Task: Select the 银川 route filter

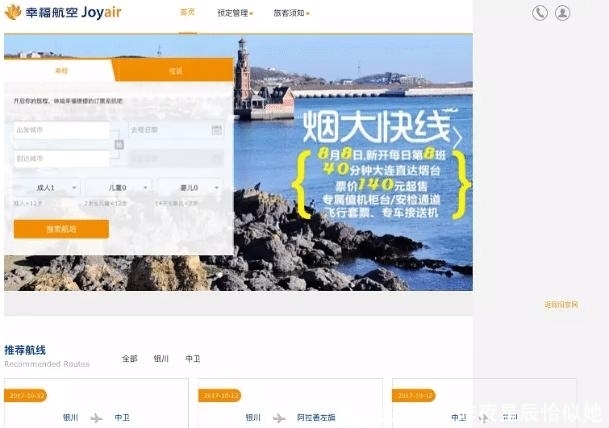Action: [x=161, y=358]
